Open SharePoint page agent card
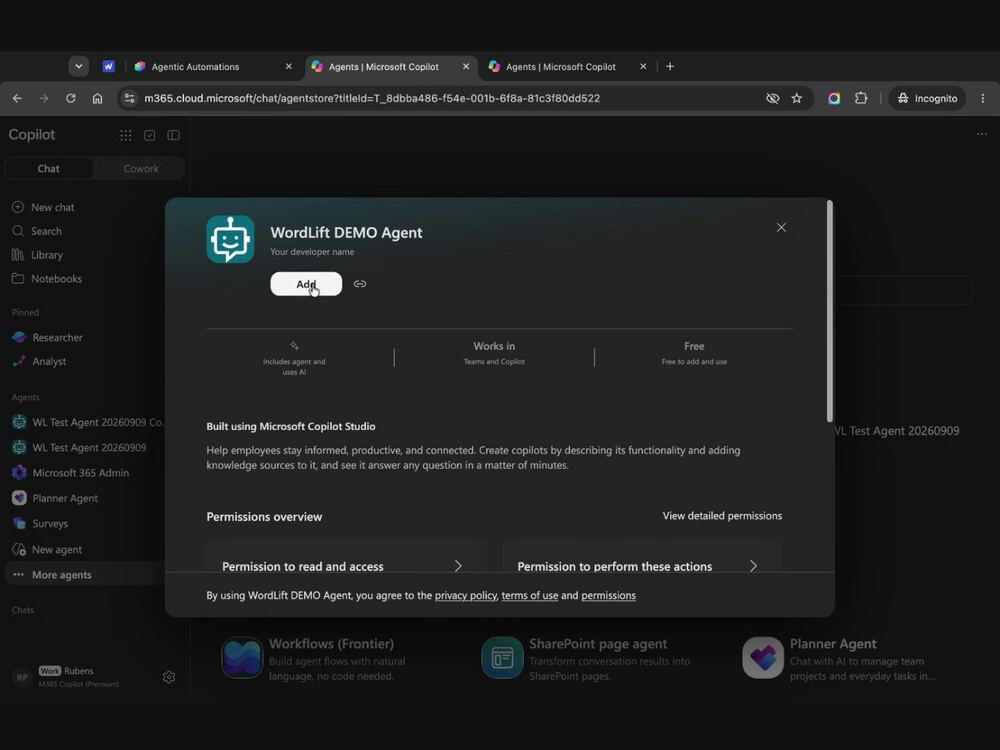1000x750 pixels. point(587,659)
